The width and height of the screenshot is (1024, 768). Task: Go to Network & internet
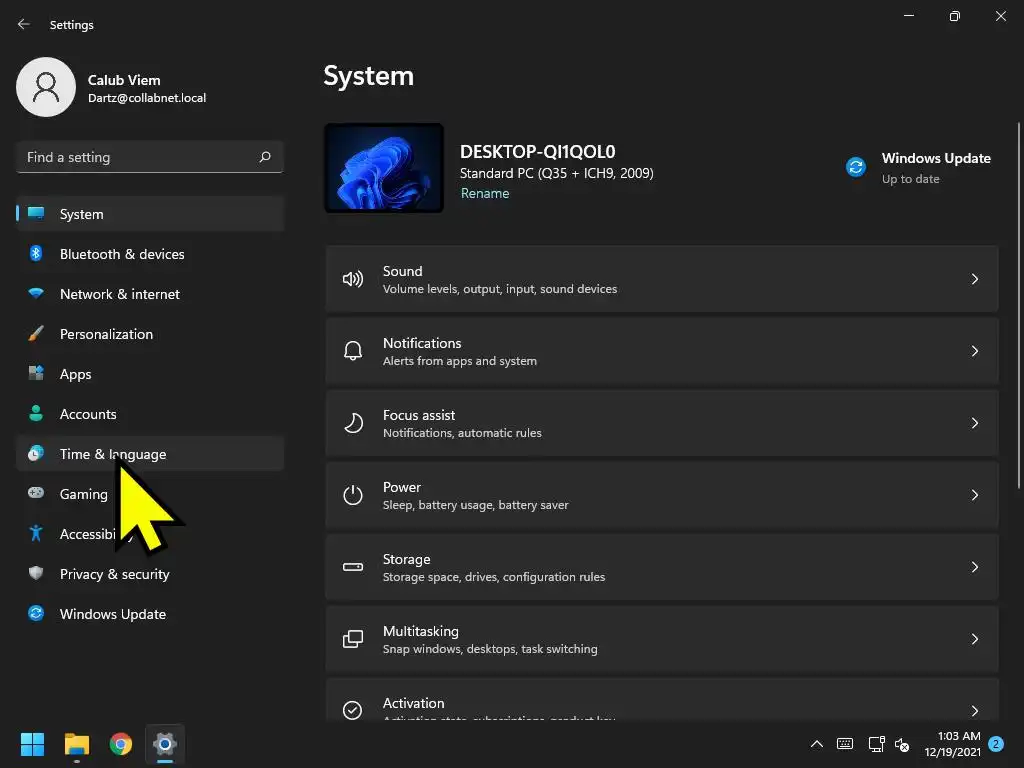(150, 294)
